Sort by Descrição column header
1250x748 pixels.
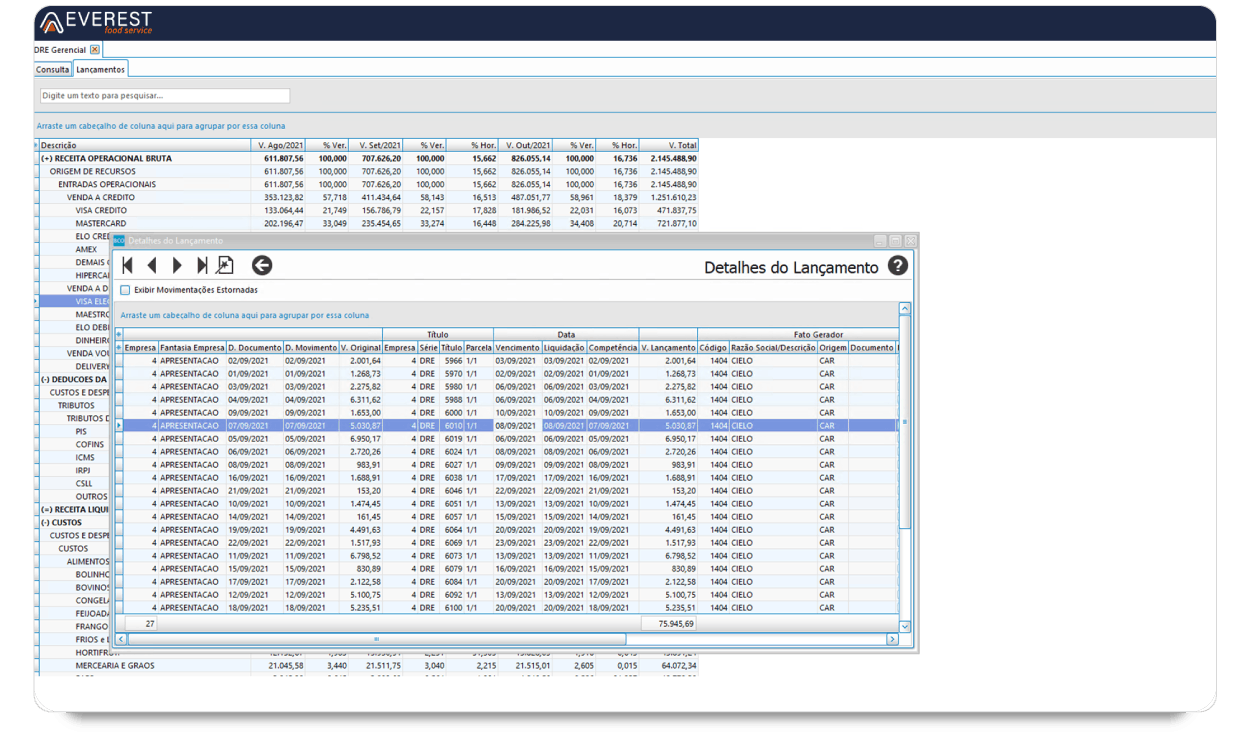[x=143, y=146]
